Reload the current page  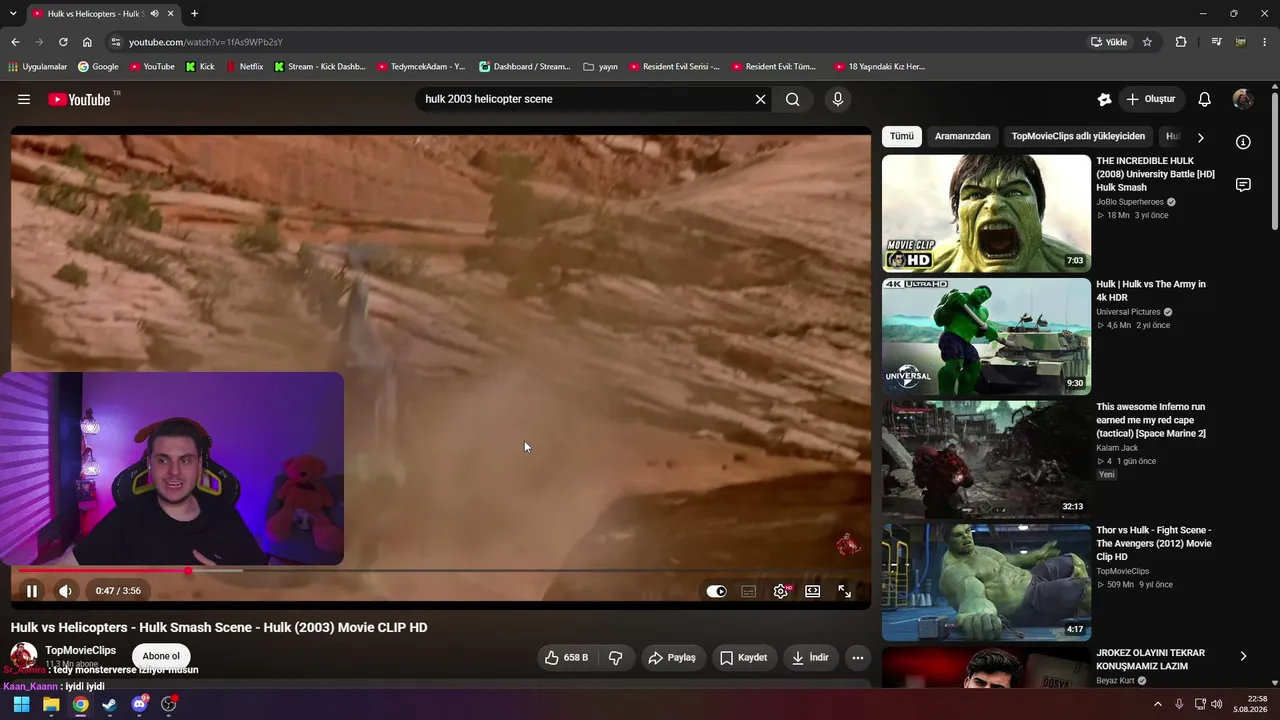click(x=63, y=42)
